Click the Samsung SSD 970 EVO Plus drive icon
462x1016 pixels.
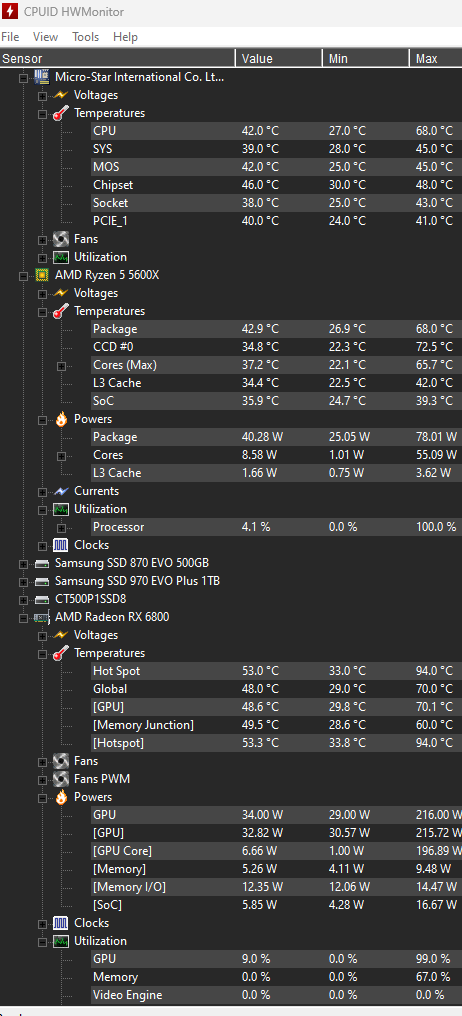click(42, 581)
